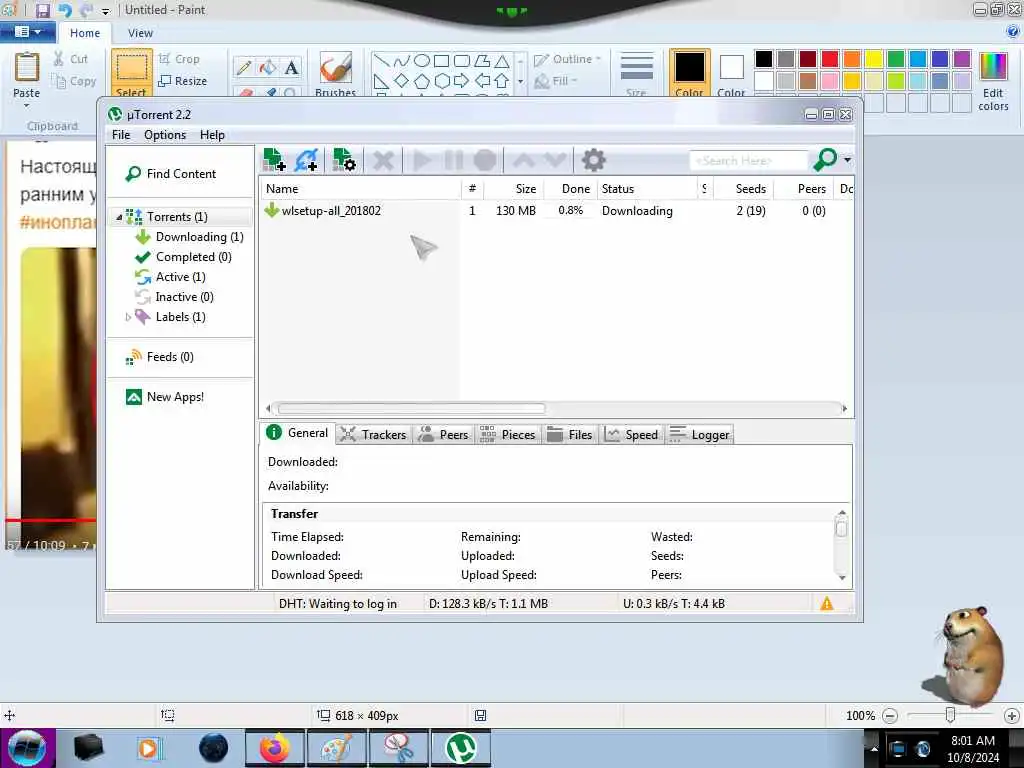Switch to Files tab

tap(569, 434)
